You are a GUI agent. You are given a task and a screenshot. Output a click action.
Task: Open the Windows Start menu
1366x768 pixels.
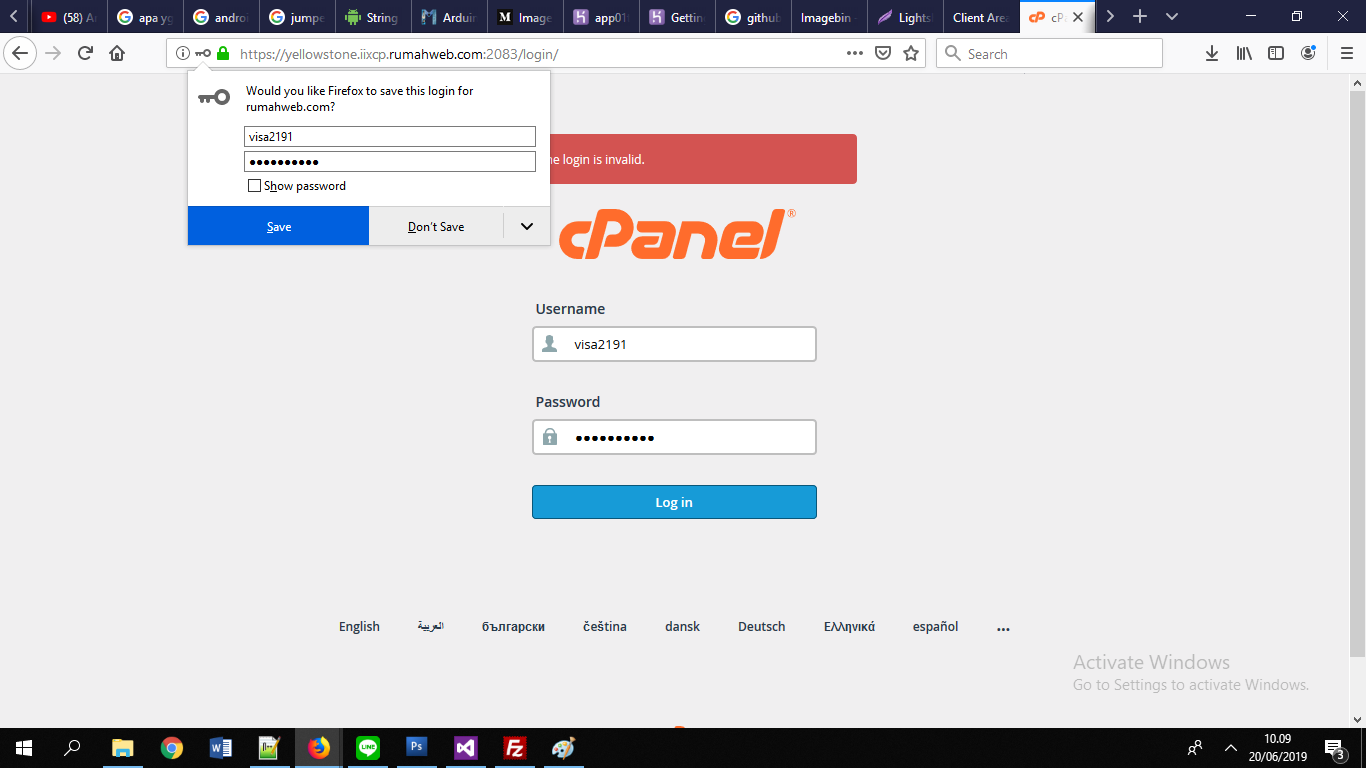pos(23,747)
